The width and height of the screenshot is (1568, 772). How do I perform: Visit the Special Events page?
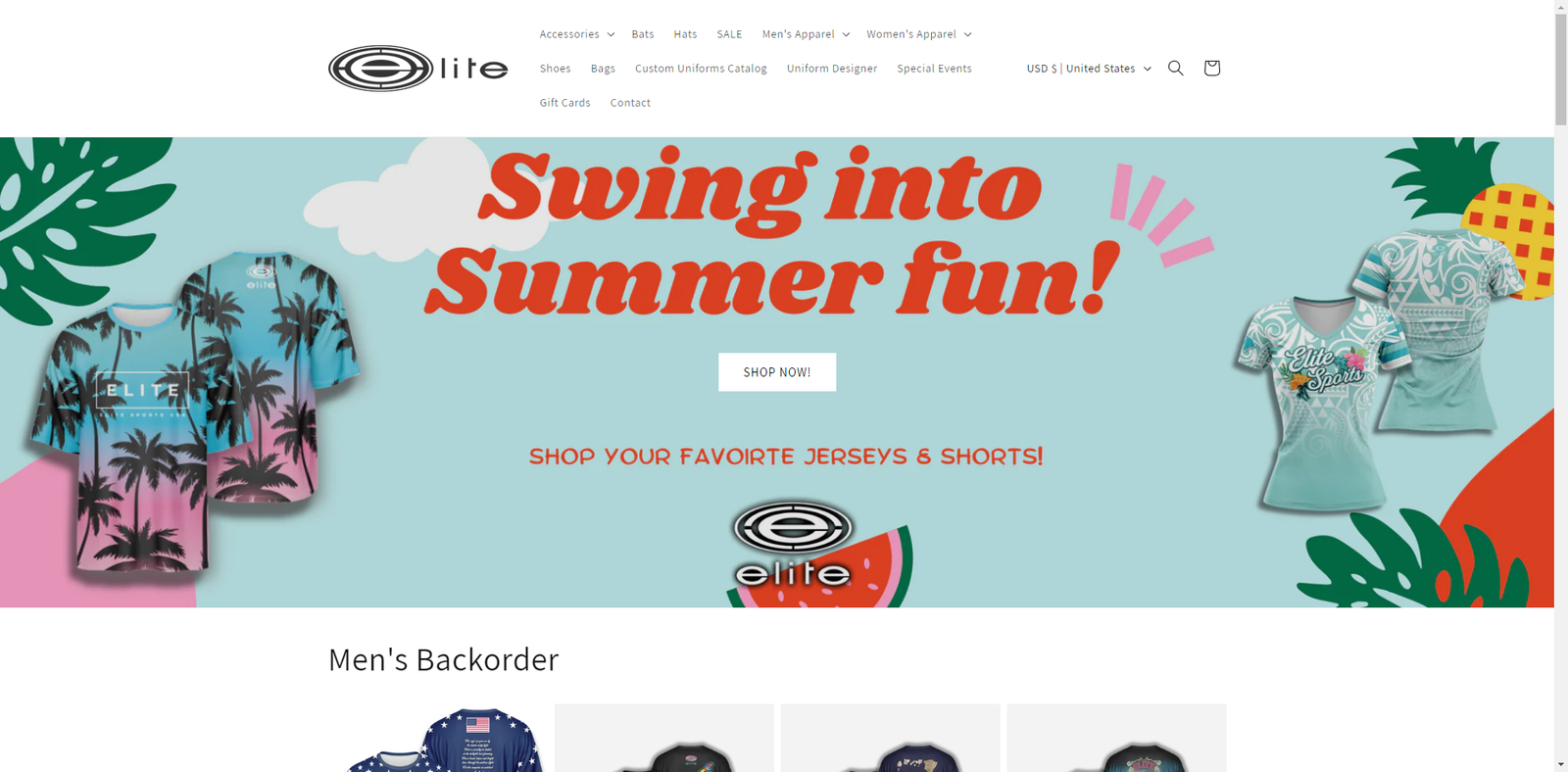pos(934,69)
